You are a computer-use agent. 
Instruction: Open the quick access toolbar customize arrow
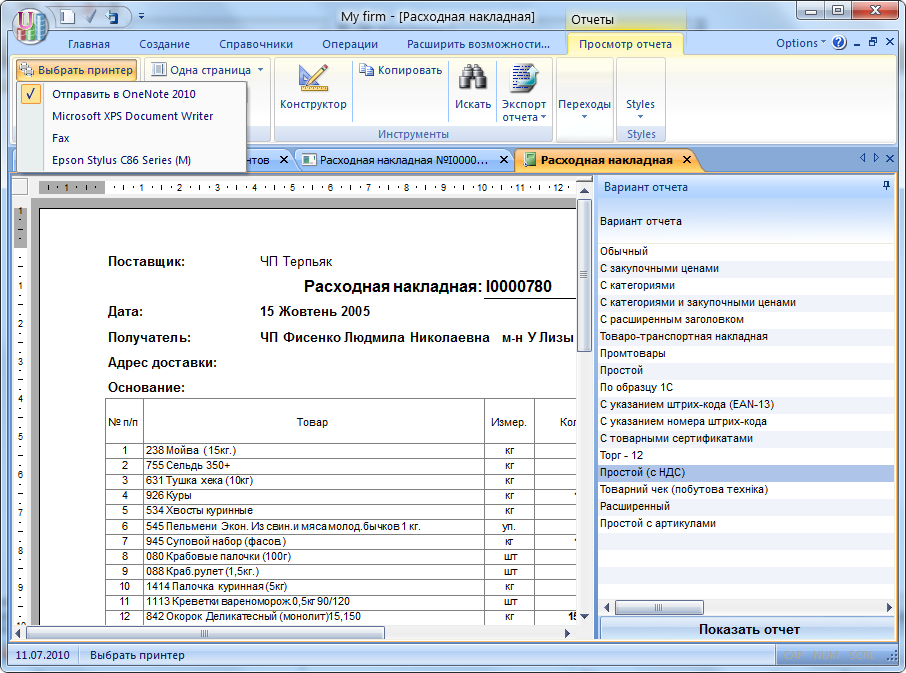(x=142, y=16)
